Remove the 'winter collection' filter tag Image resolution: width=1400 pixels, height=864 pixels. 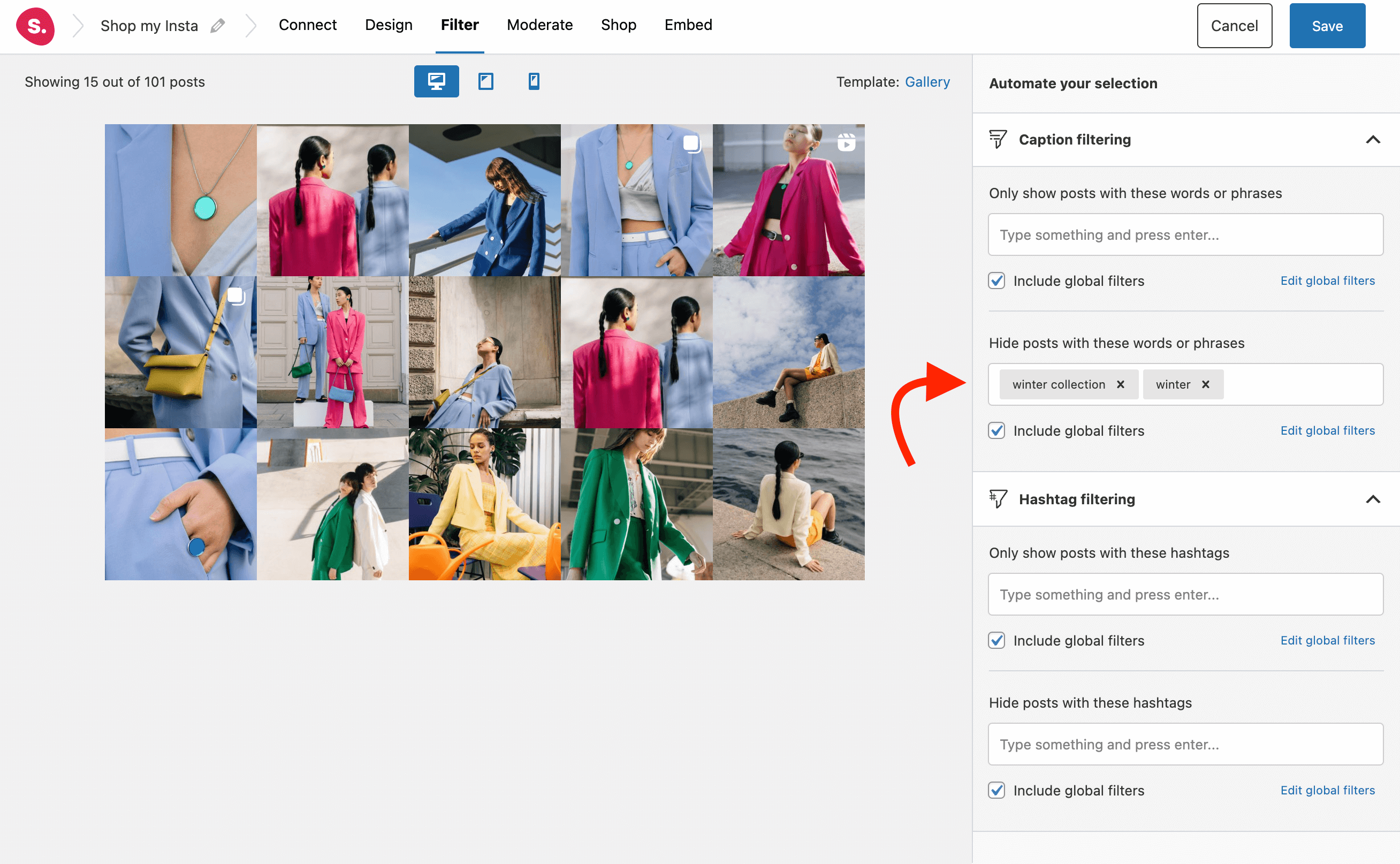pyautogui.click(x=1120, y=384)
